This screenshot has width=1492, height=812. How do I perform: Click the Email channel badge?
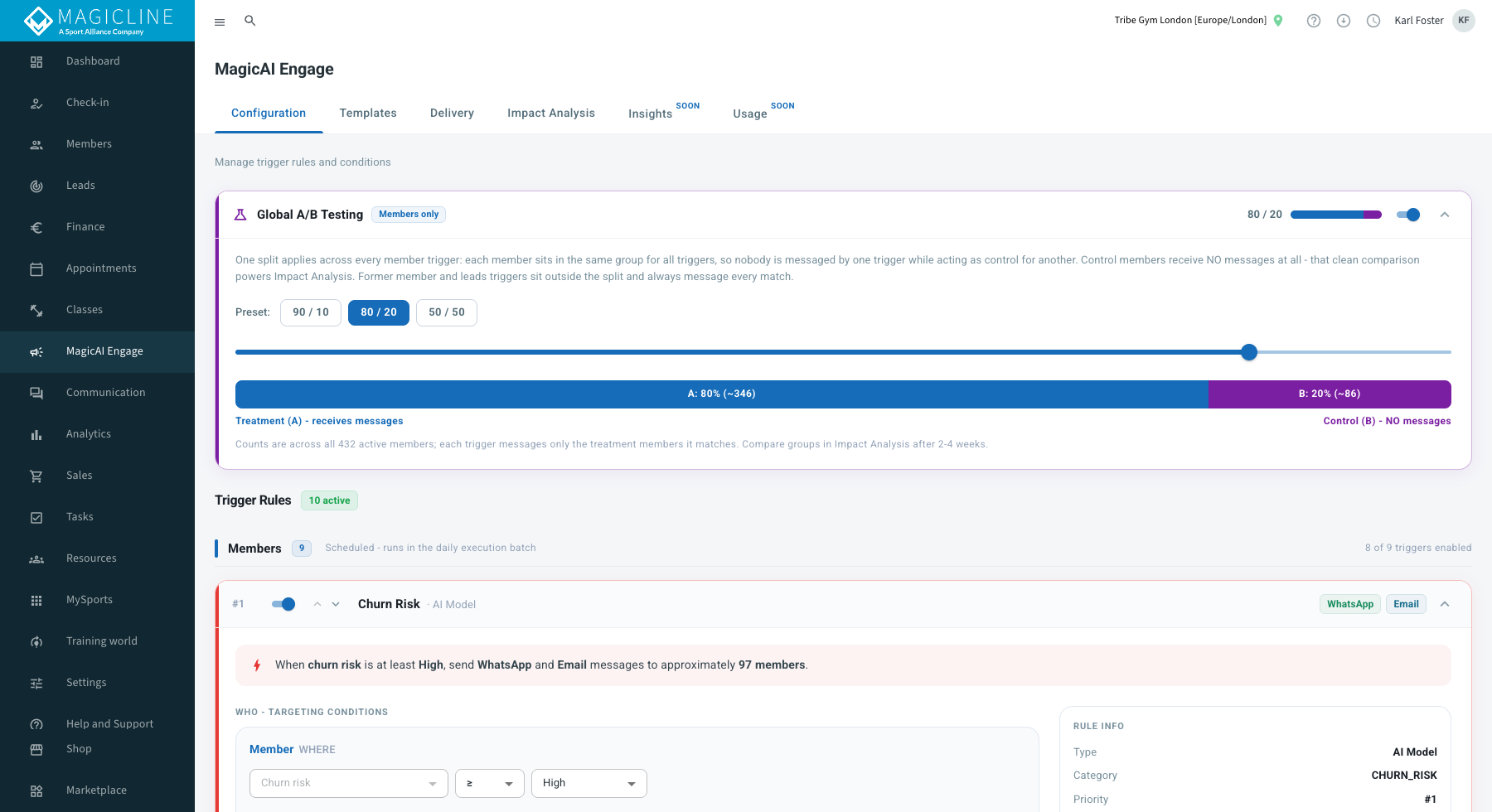pyautogui.click(x=1406, y=604)
